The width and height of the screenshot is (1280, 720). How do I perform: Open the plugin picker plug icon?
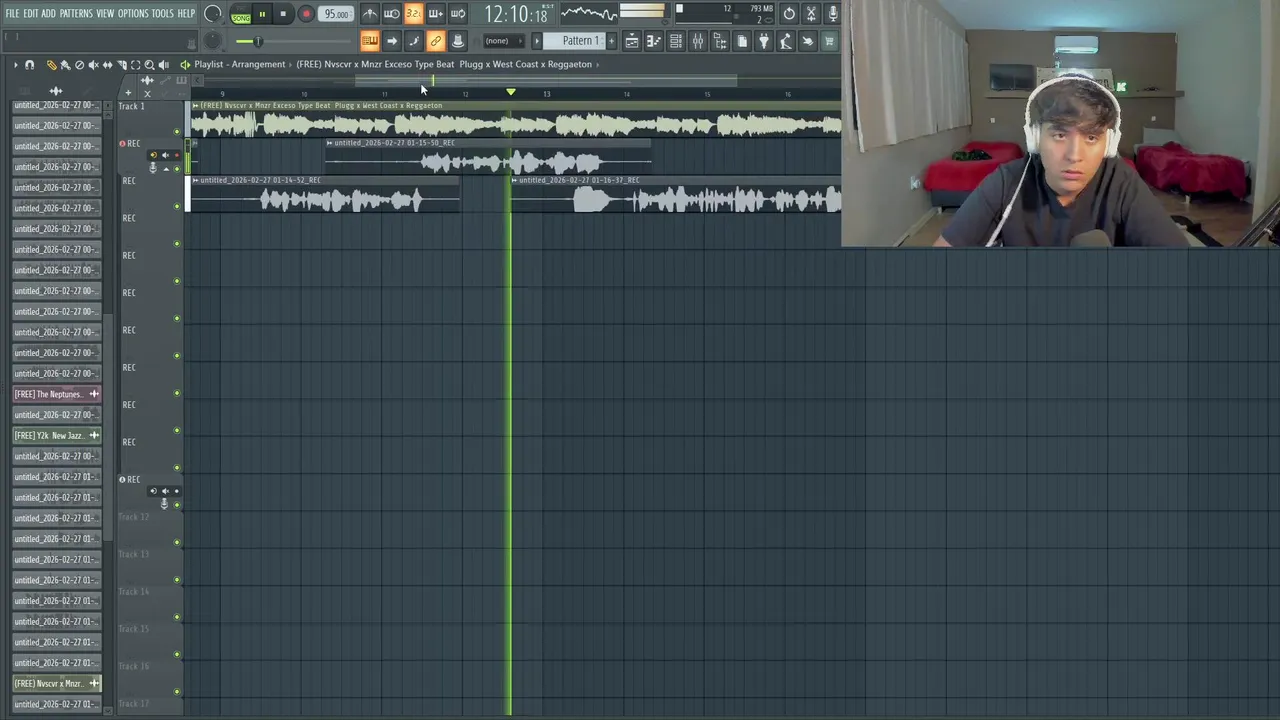point(764,41)
